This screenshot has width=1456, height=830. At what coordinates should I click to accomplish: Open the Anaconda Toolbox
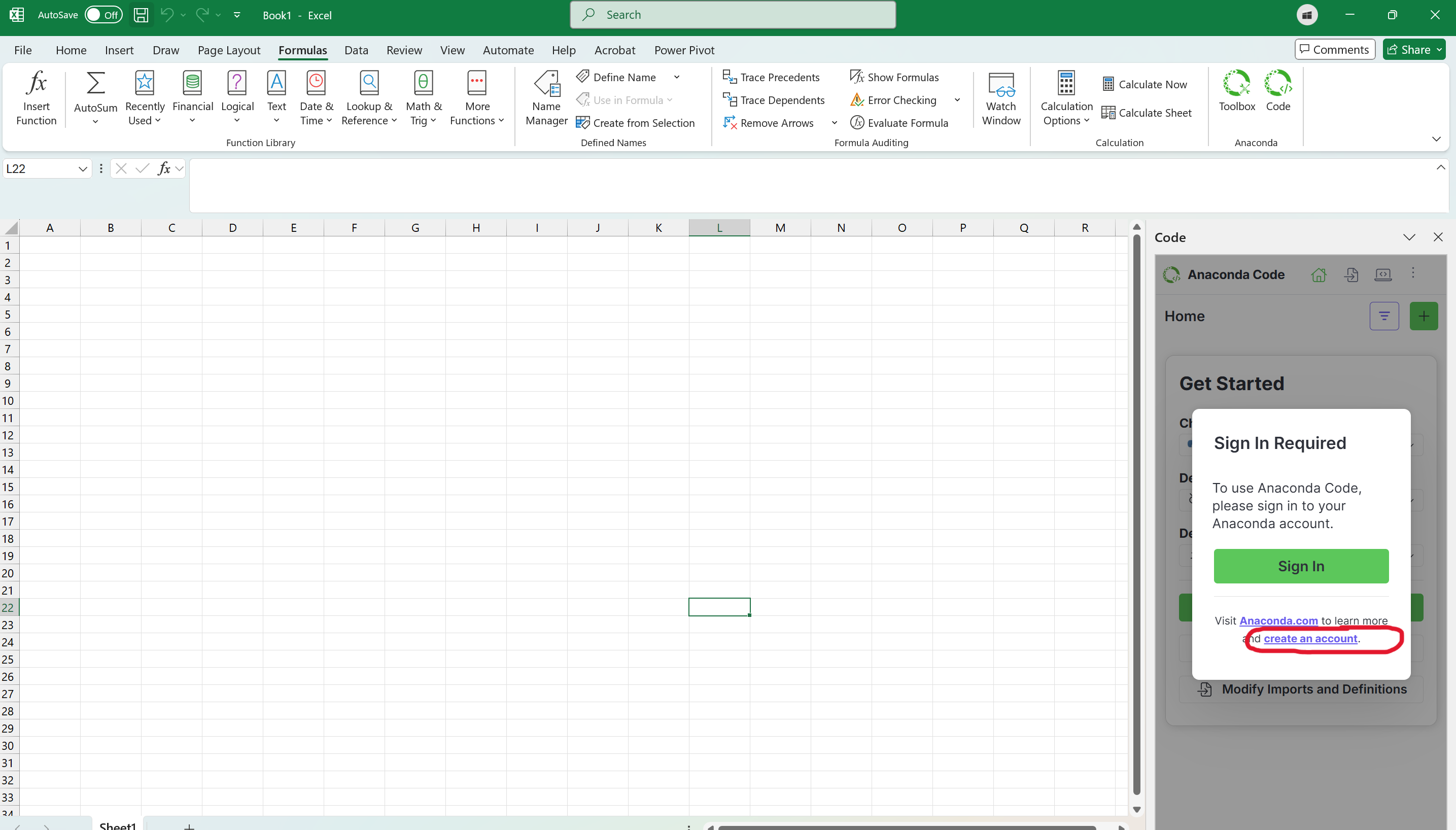point(1237,91)
